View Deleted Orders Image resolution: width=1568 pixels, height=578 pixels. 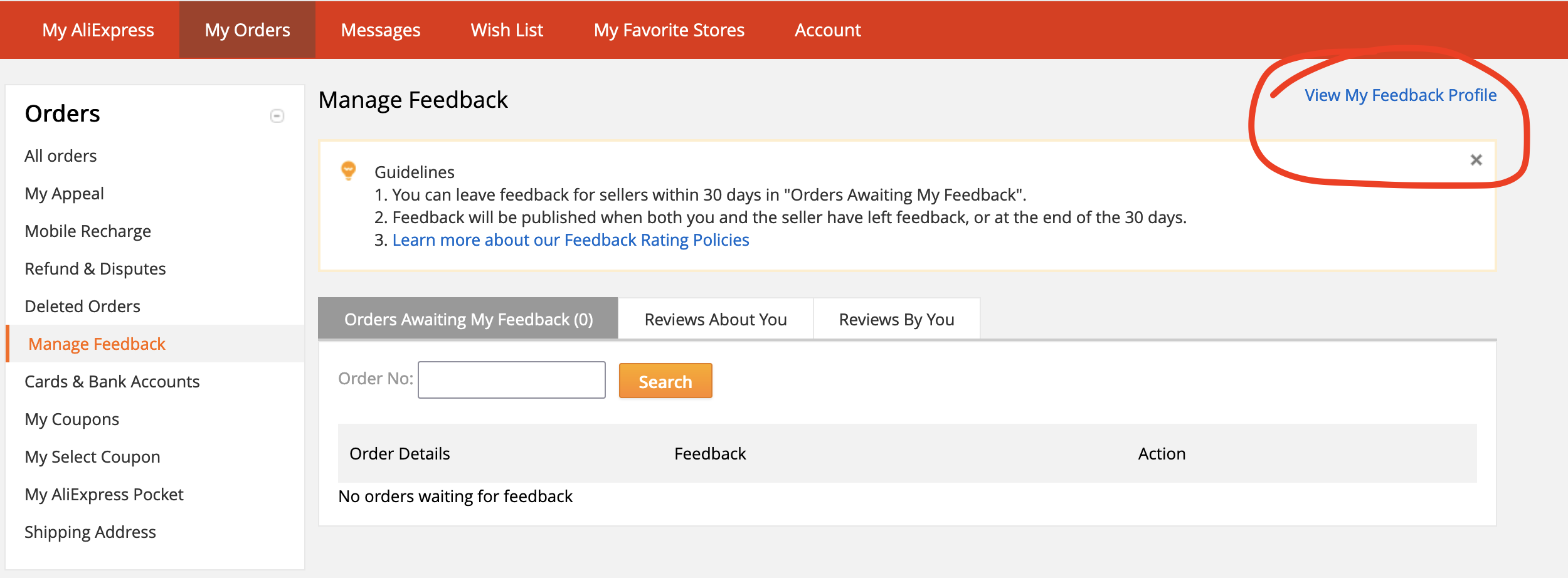(83, 307)
